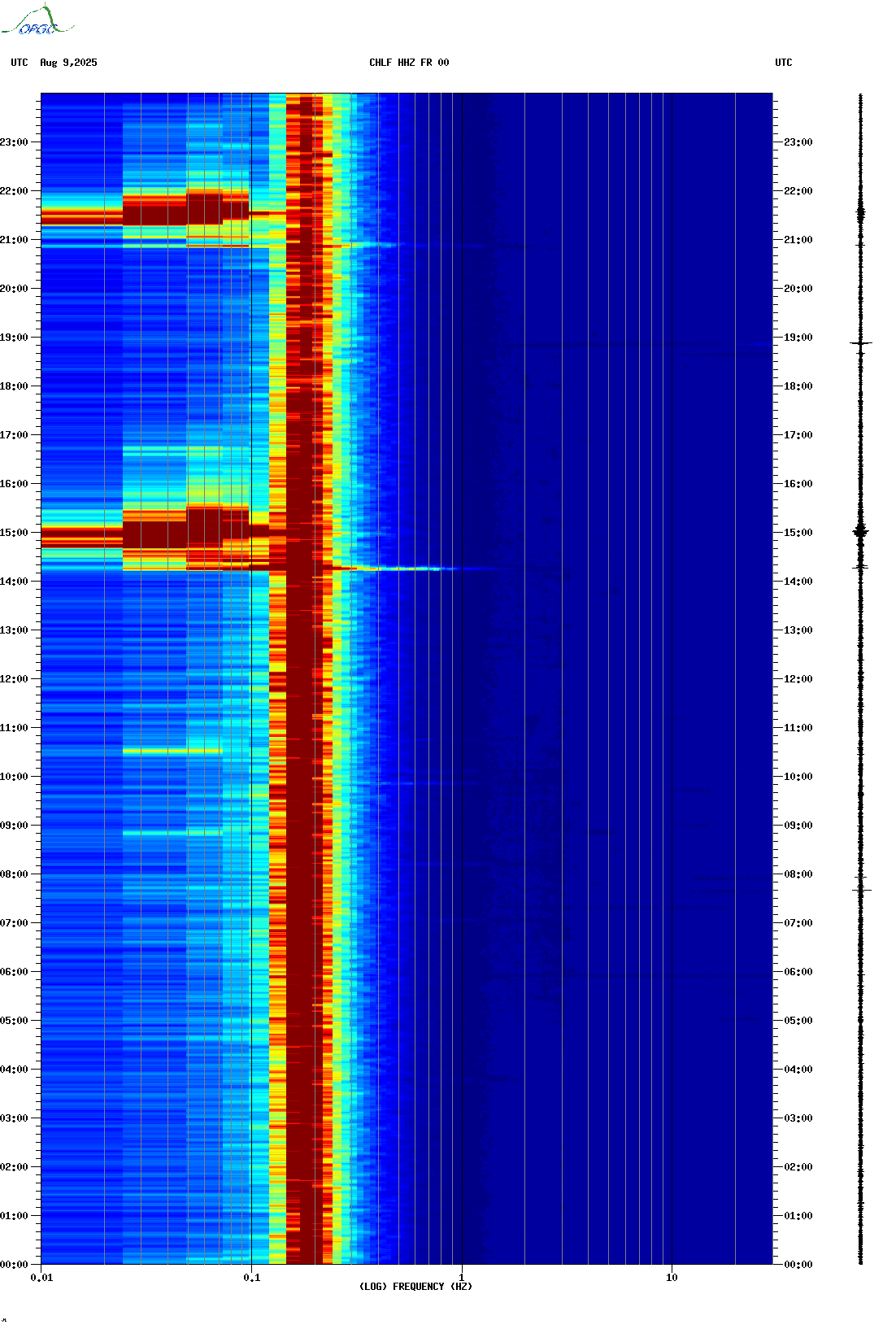The image size is (896, 1329).
Task: Select the date label Aug 9,2025
Action: point(68,63)
